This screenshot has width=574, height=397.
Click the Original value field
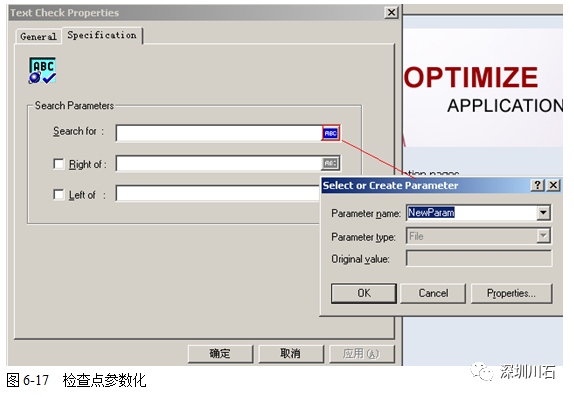click(479, 259)
